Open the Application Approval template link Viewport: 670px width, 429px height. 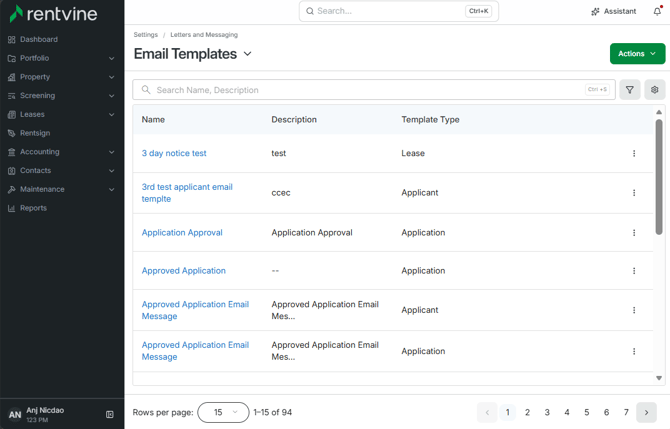point(182,232)
